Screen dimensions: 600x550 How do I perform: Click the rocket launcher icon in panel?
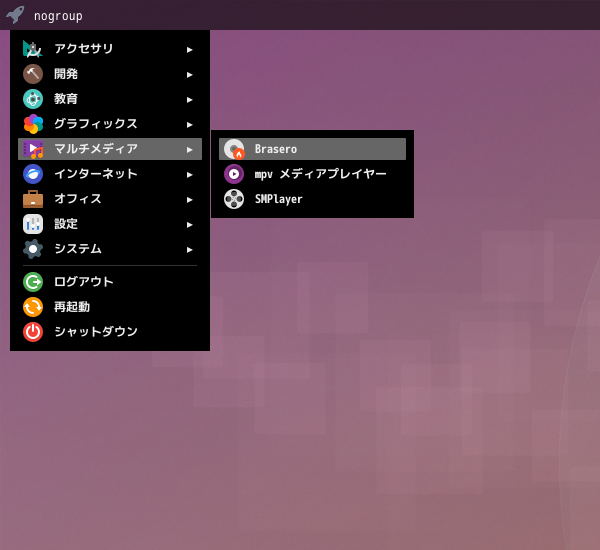15,15
